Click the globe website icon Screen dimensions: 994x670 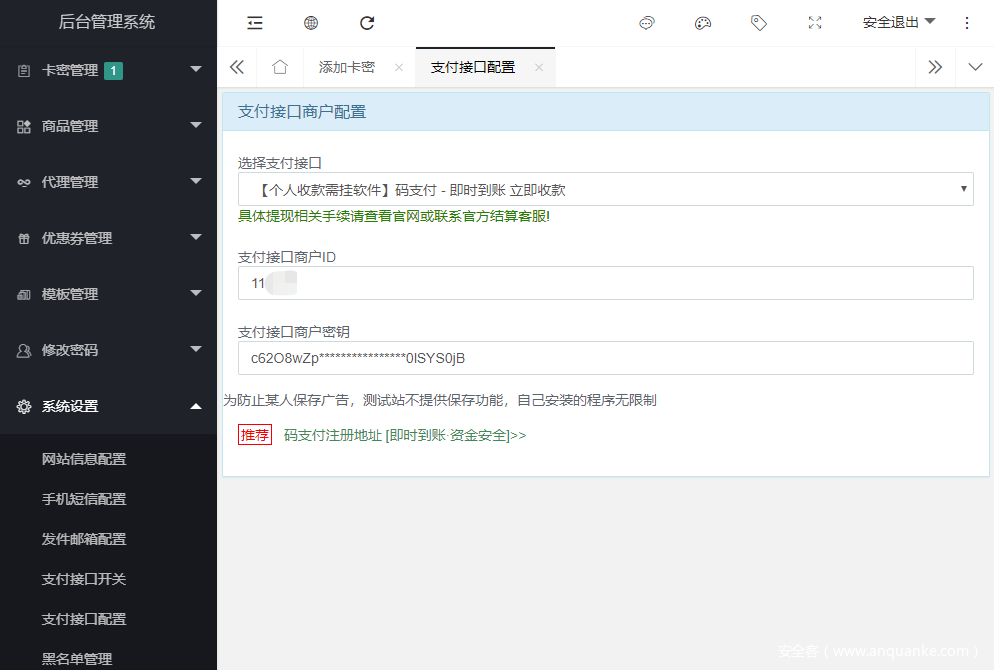tap(311, 23)
